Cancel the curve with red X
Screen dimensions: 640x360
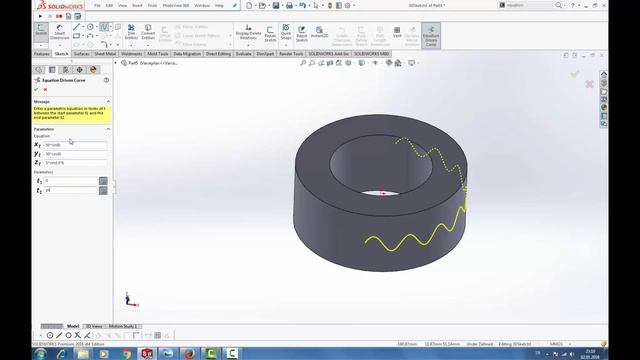coord(45,89)
